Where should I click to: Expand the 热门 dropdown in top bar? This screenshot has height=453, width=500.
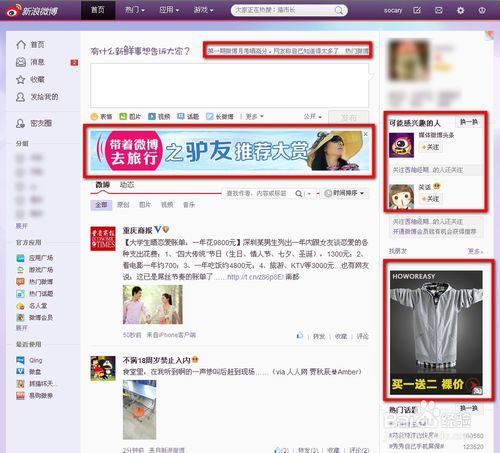pyautogui.click(x=135, y=10)
